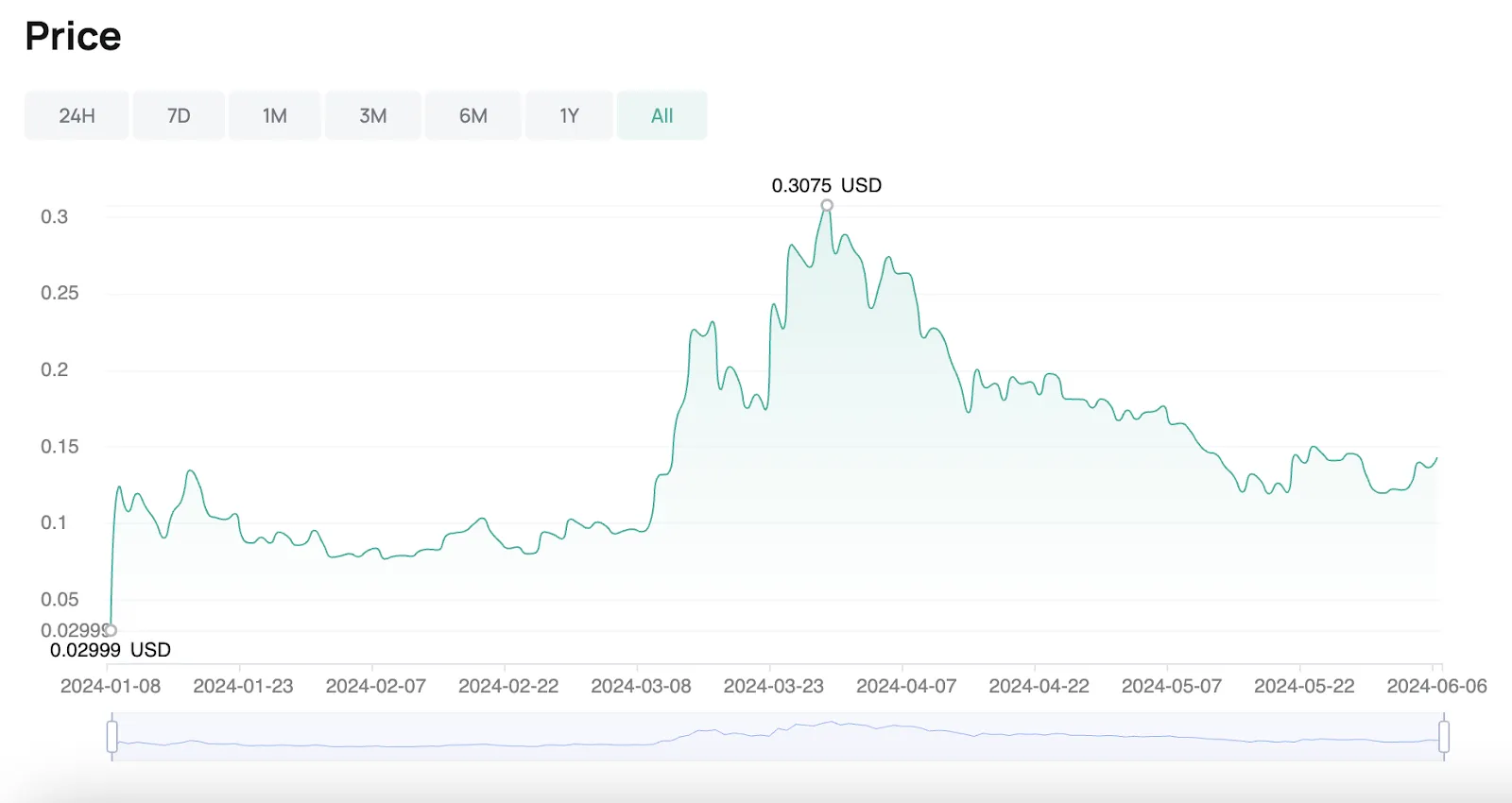Click the low marker at 0.02999 USD
1512x803 pixels.
click(x=111, y=630)
